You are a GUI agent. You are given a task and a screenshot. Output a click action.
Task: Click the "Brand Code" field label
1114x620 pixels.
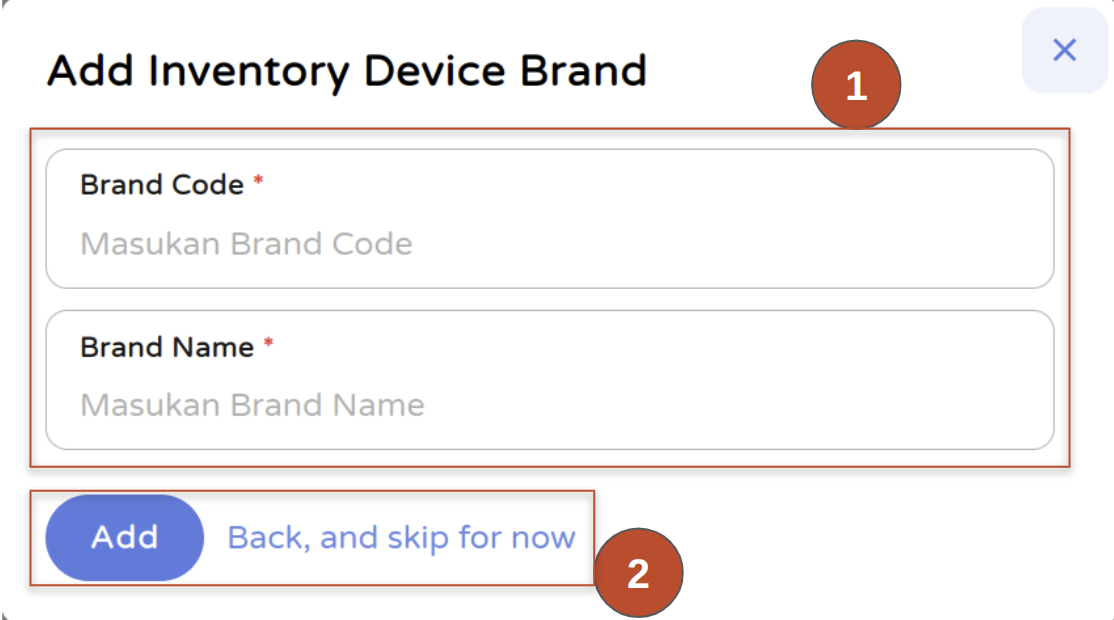pos(162,185)
